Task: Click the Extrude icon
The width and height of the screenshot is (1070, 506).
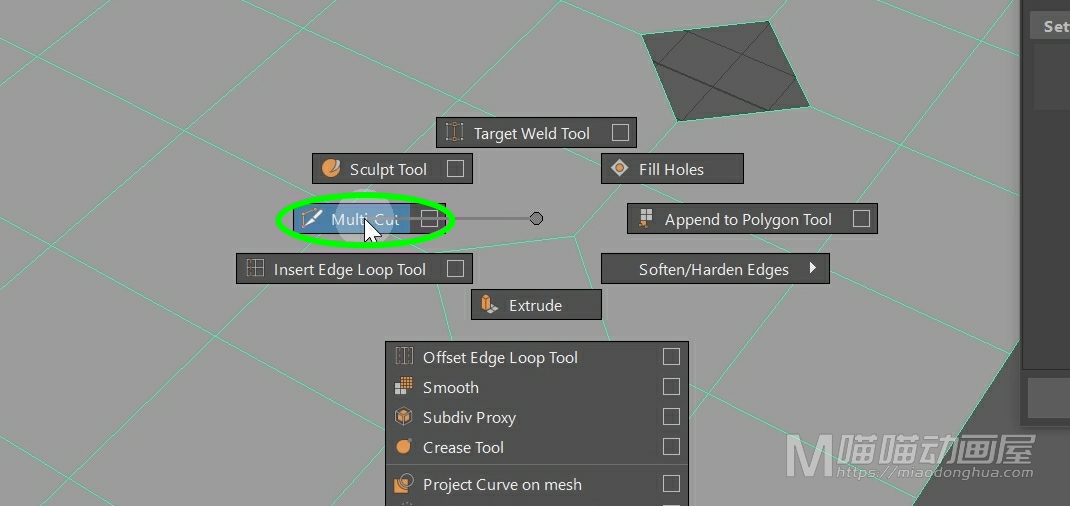Action: coord(490,305)
